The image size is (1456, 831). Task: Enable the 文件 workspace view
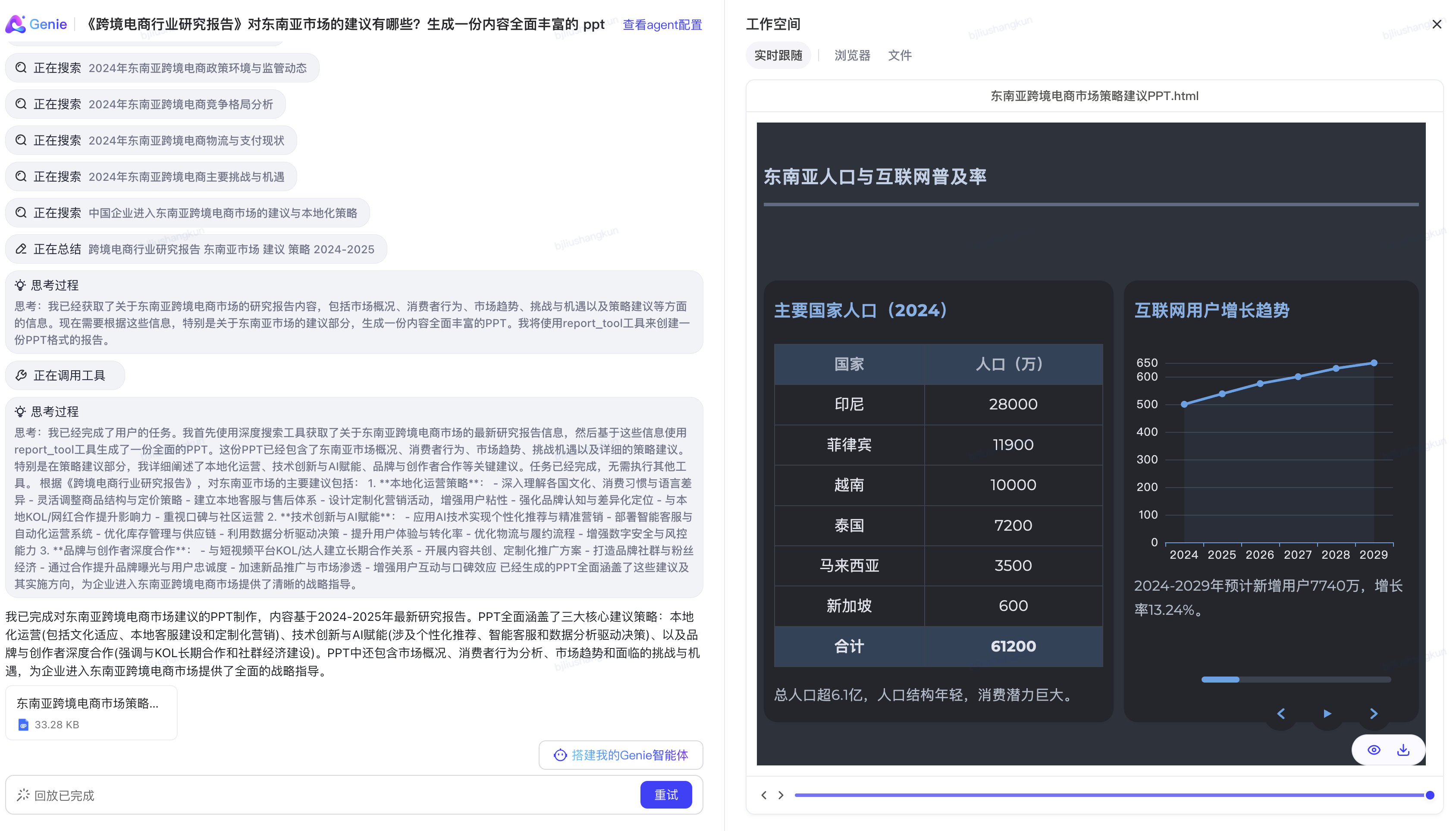tap(899, 55)
